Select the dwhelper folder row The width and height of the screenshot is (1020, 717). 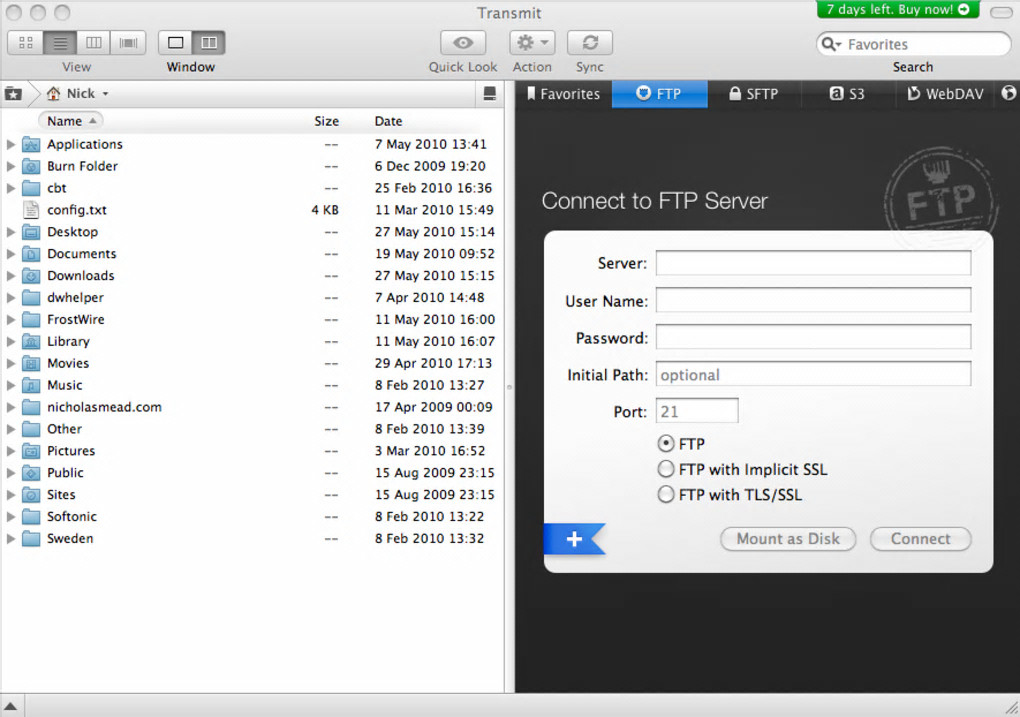click(x=252, y=297)
